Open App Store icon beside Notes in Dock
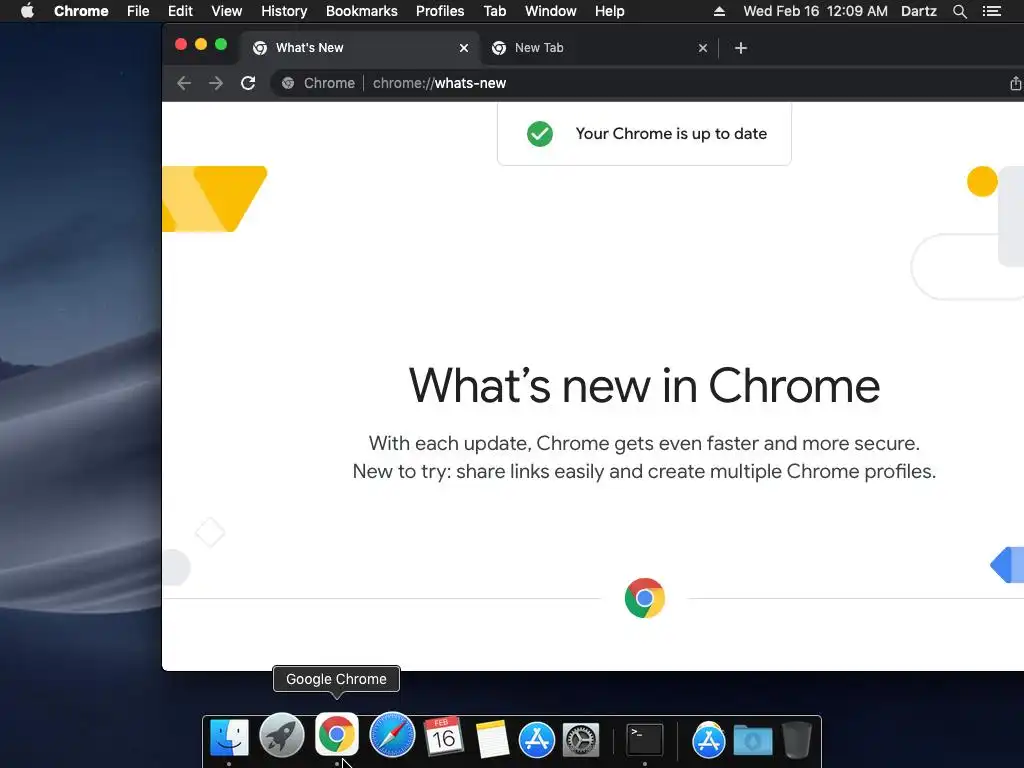1024x768 pixels. 537,739
